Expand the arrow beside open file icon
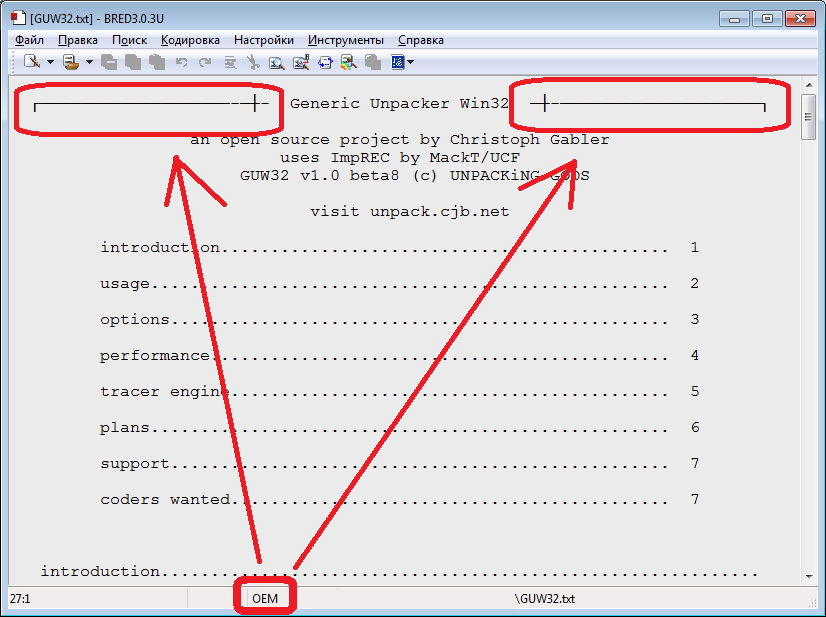 (89, 62)
